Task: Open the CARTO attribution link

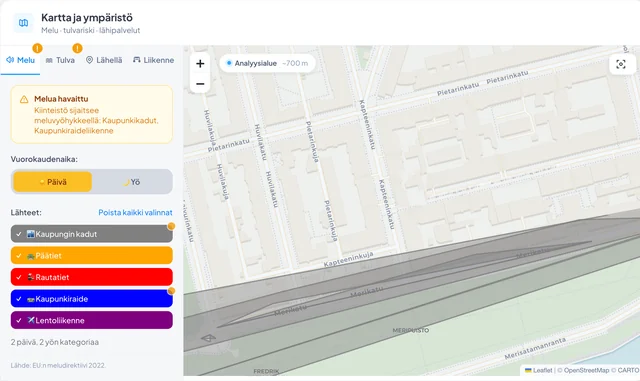Action: [x=628, y=370]
